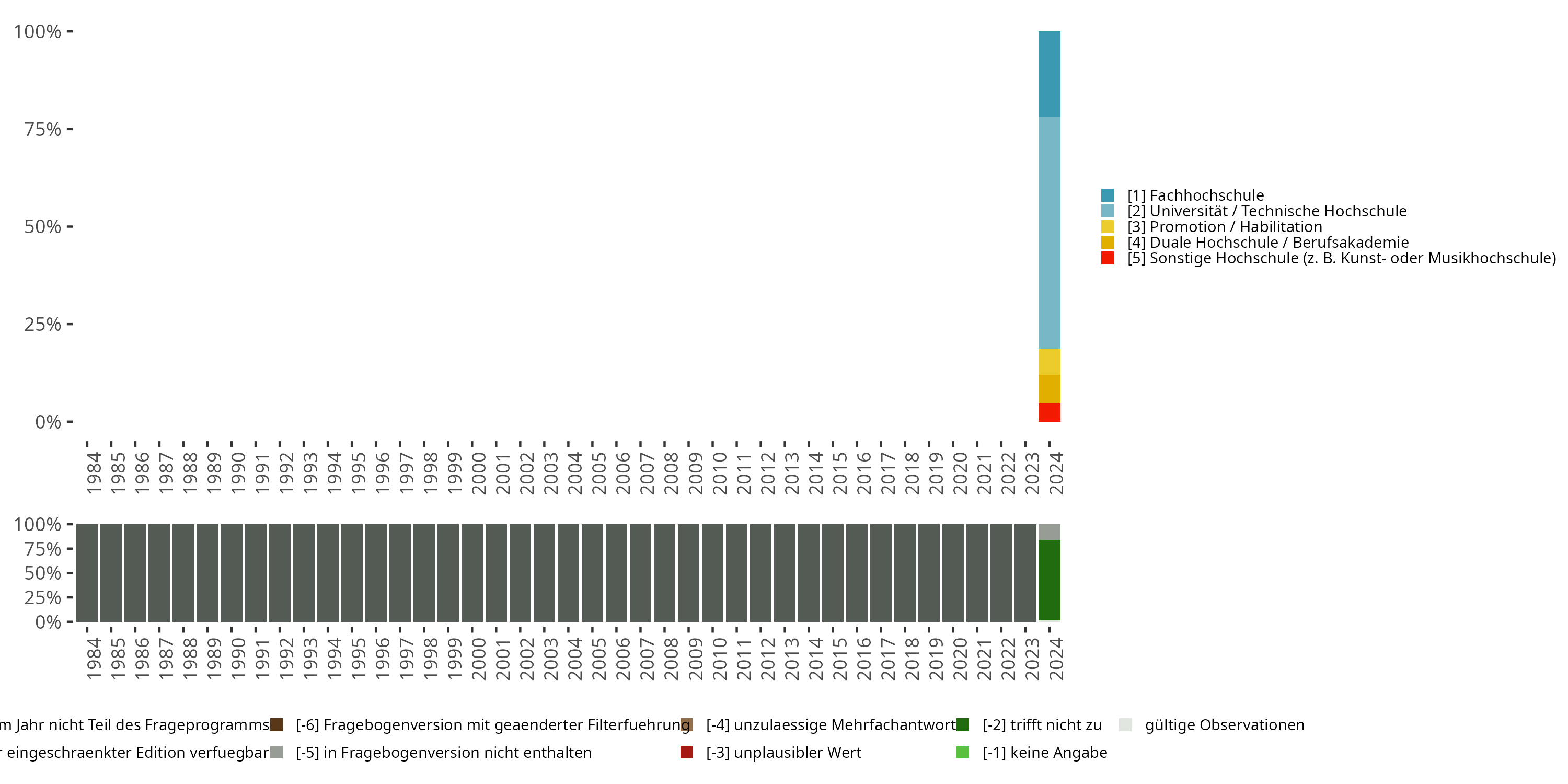The height and width of the screenshot is (784, 1568).
Task: Click the 'gültige Observationen' legend label
Action: [1224, 724]
